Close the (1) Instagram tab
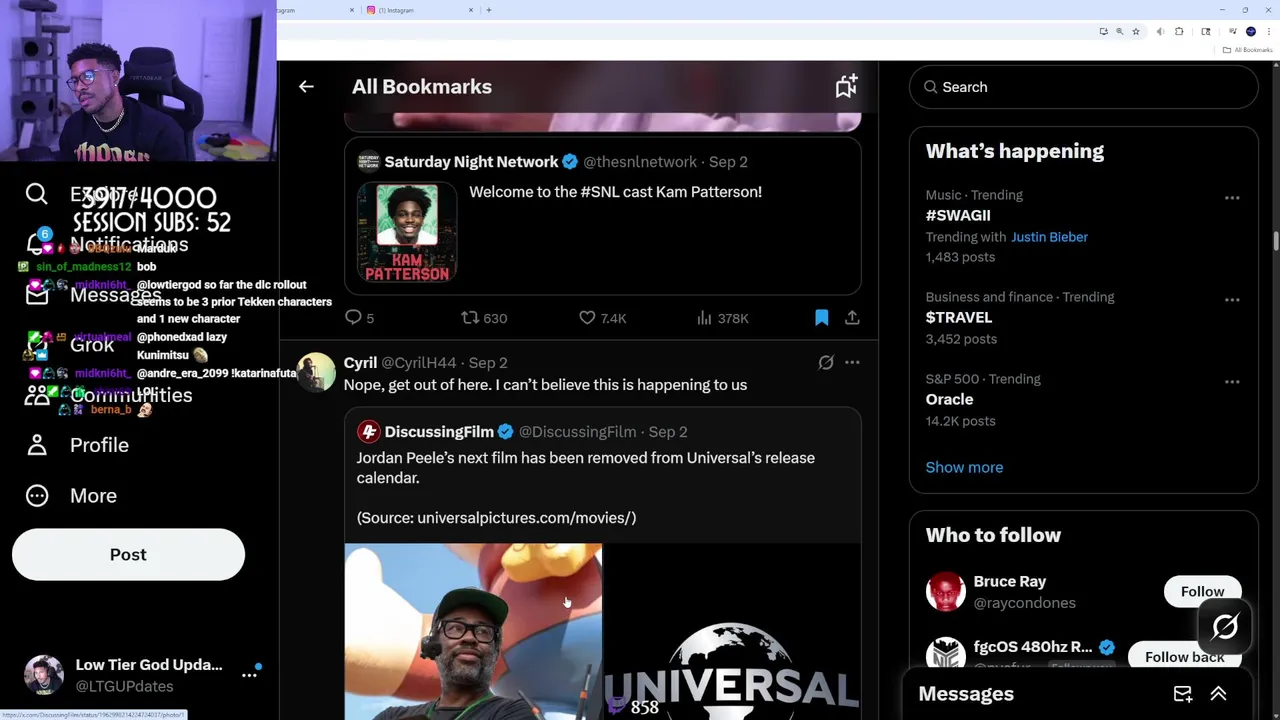The width and height of the screenshot is (1280, 720). pyautogui.click(x=472, y=10)
